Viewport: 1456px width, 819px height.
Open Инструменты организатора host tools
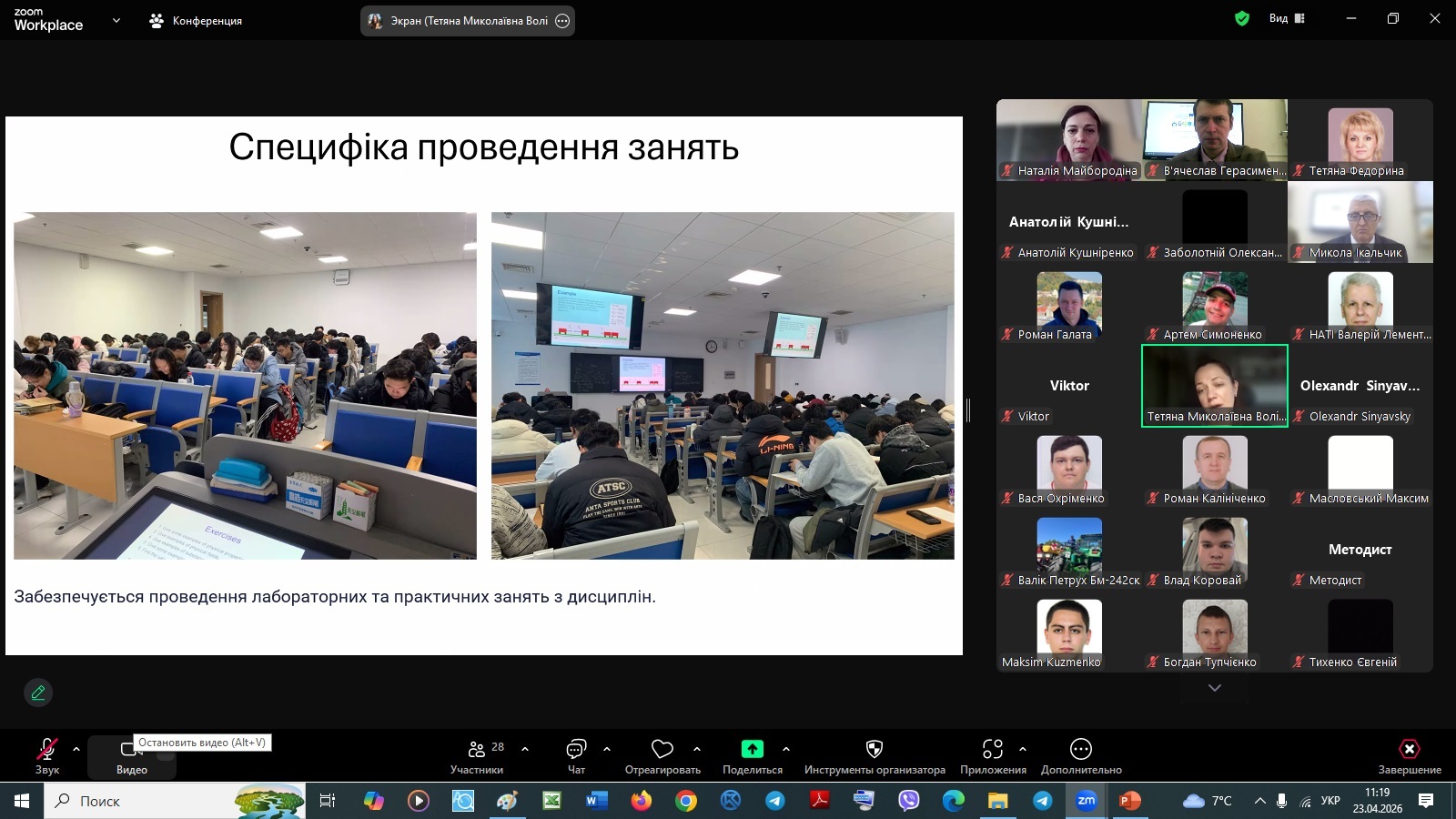point(874,755)
